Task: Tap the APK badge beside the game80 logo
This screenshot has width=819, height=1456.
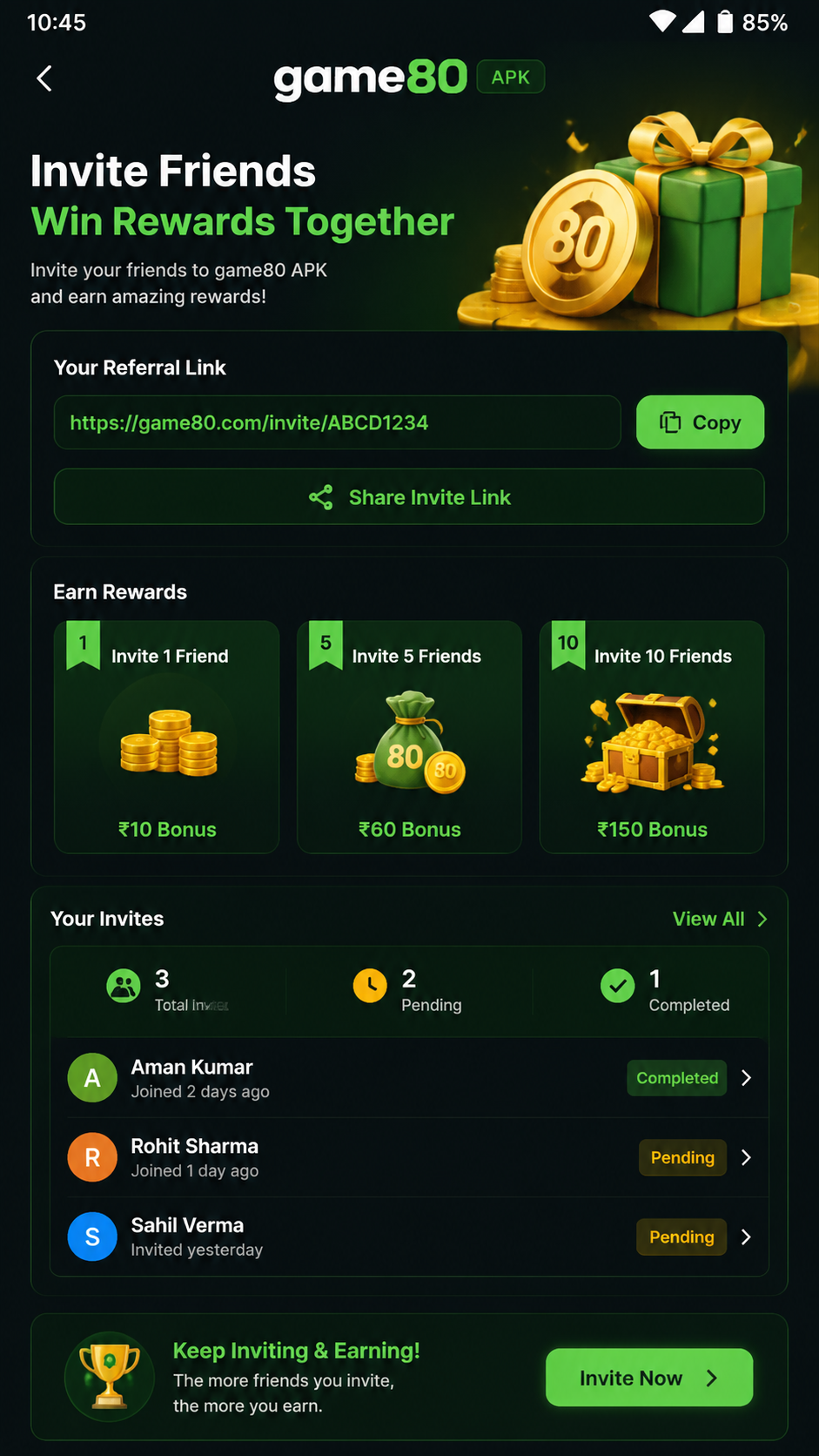Action: pyautogui.click(x=511, y=78)
